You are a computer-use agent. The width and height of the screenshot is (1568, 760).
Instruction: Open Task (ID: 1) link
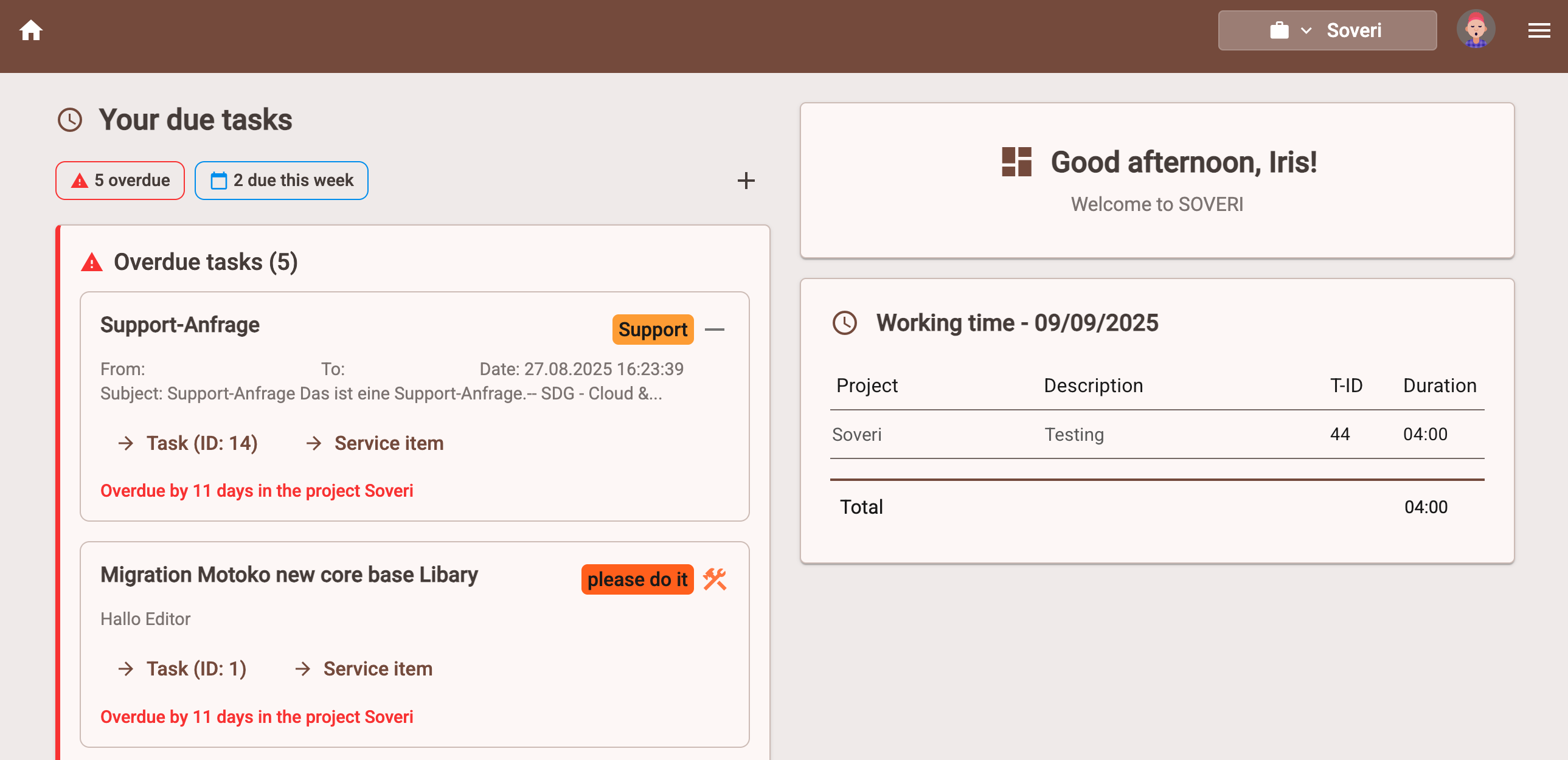coord(195,669)
